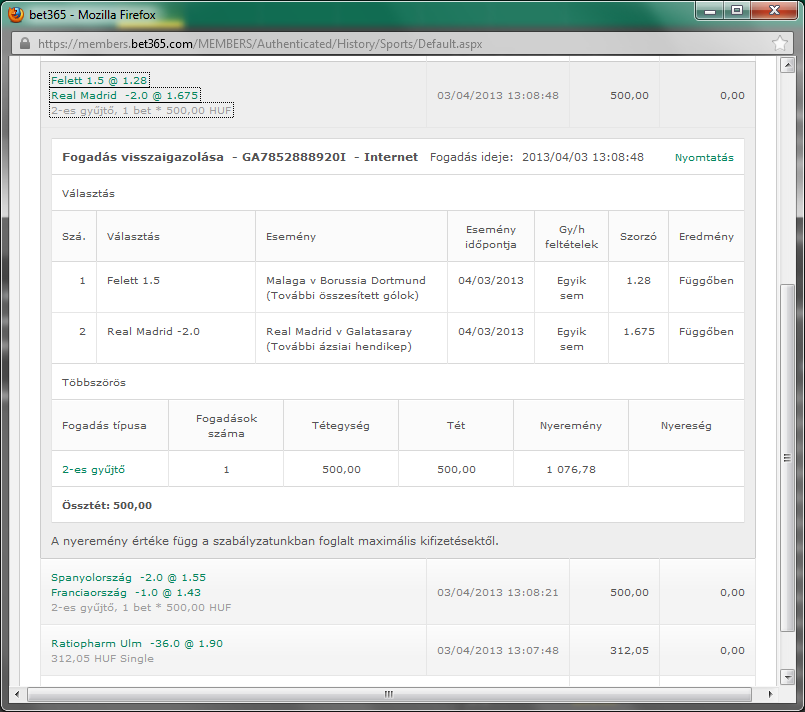805x712 pixels.
Task: Minimize the Firefox window
Action: click(x=711, y=10)
